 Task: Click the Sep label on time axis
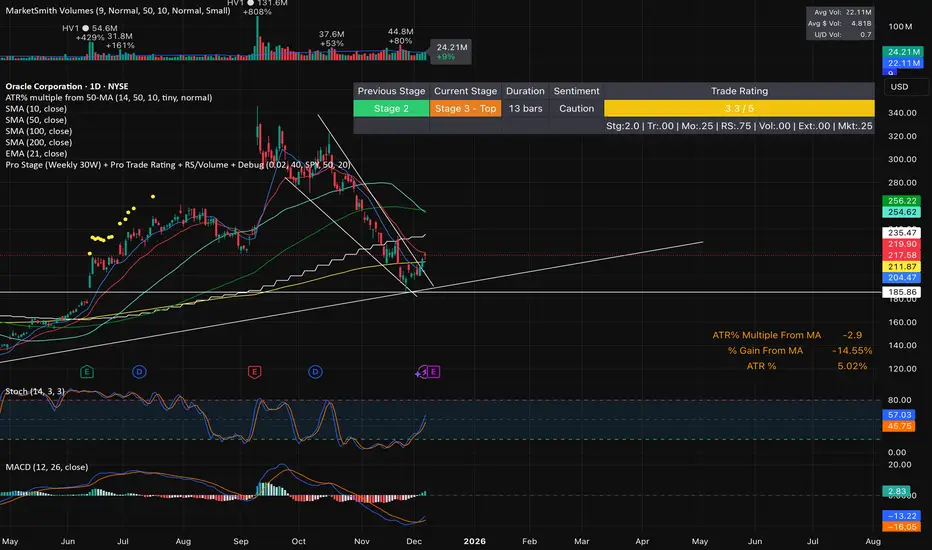[241, 541]
